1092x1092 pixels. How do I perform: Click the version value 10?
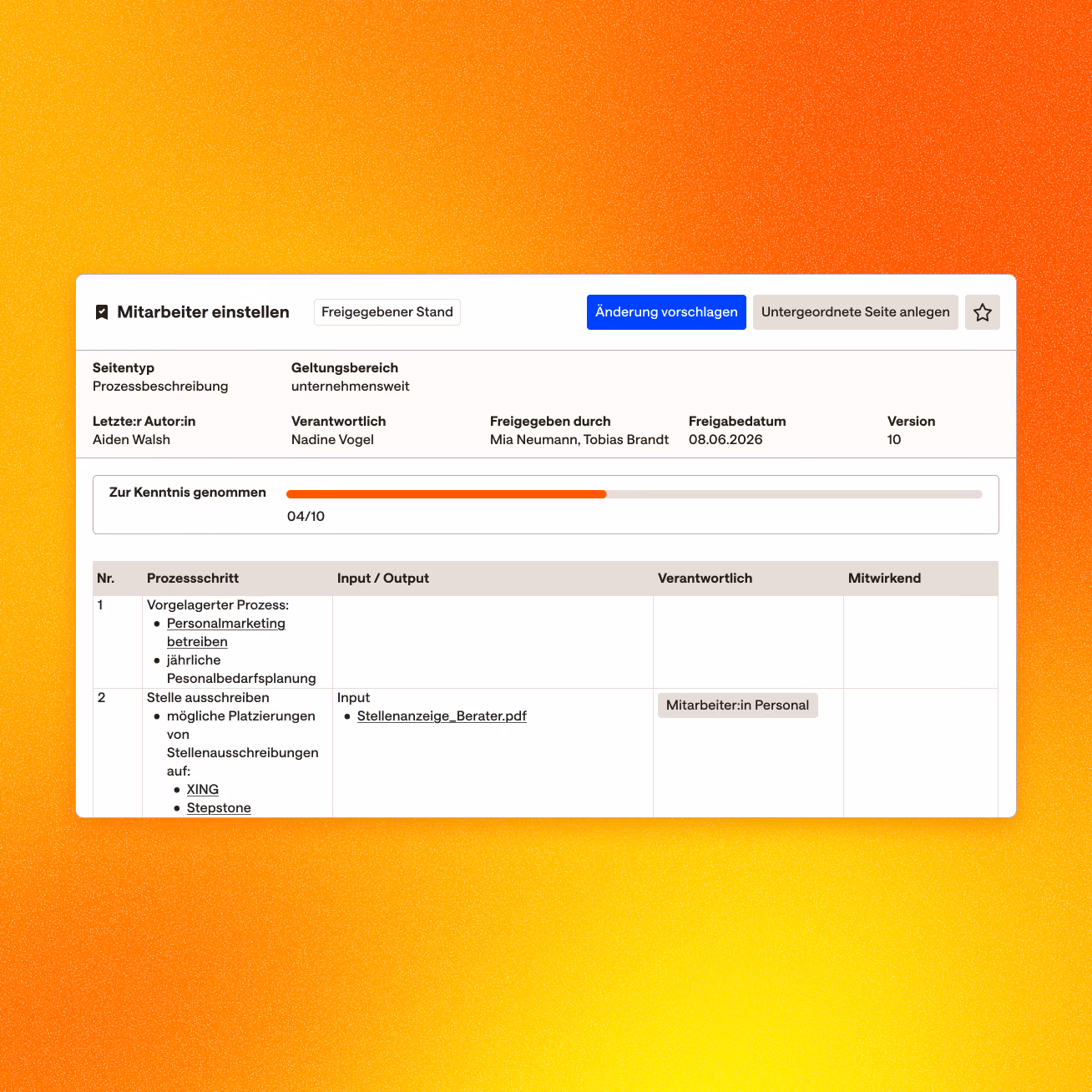coord(894,440)
